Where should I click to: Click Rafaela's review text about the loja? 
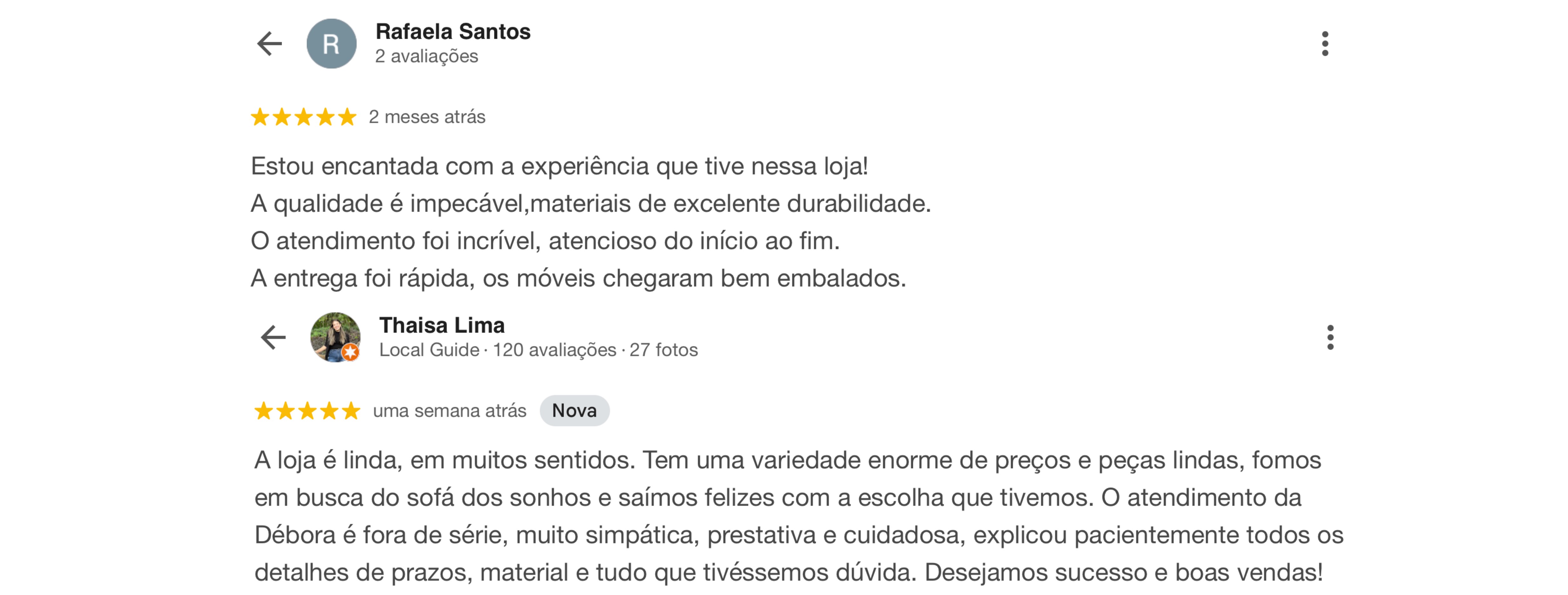pyautogui.click(x=590, y=222)
